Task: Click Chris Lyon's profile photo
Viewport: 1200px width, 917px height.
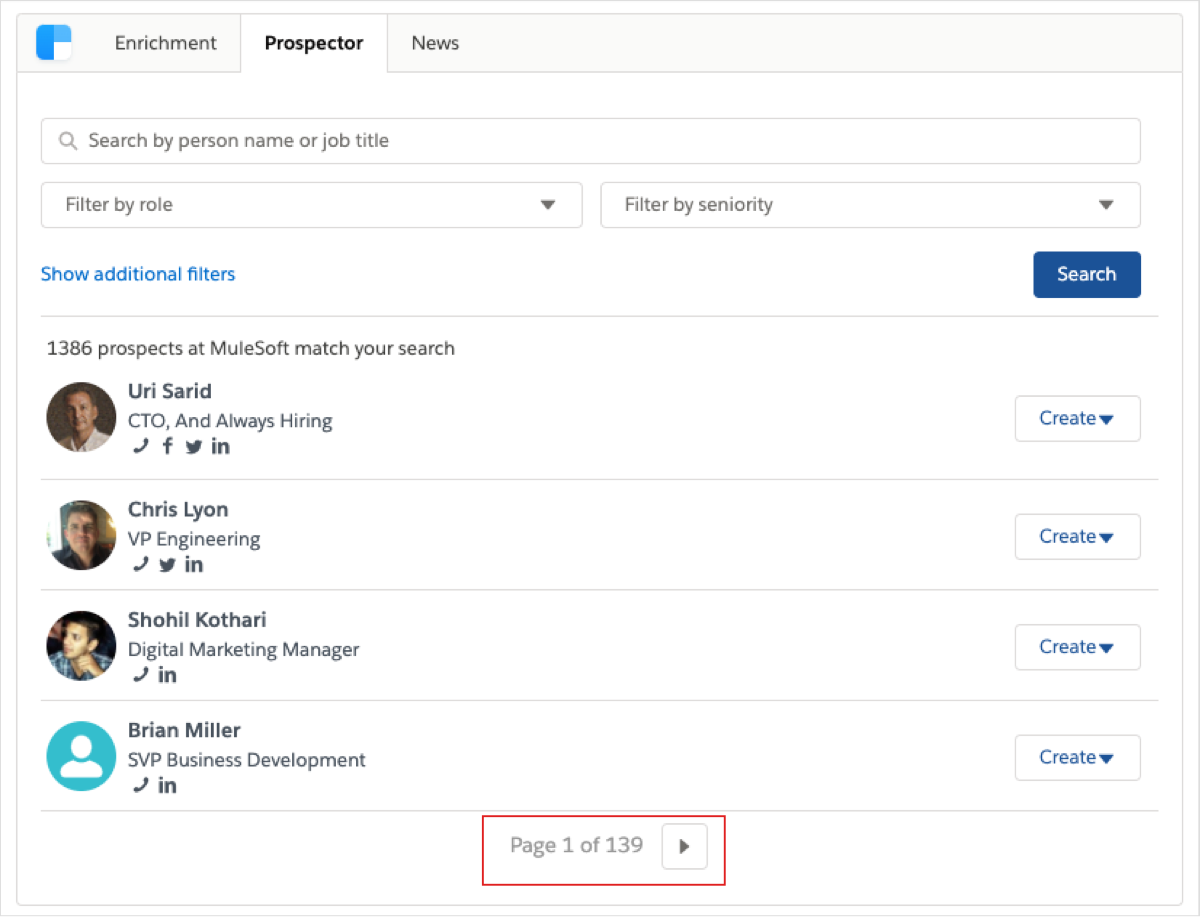Action: point(81,535)
